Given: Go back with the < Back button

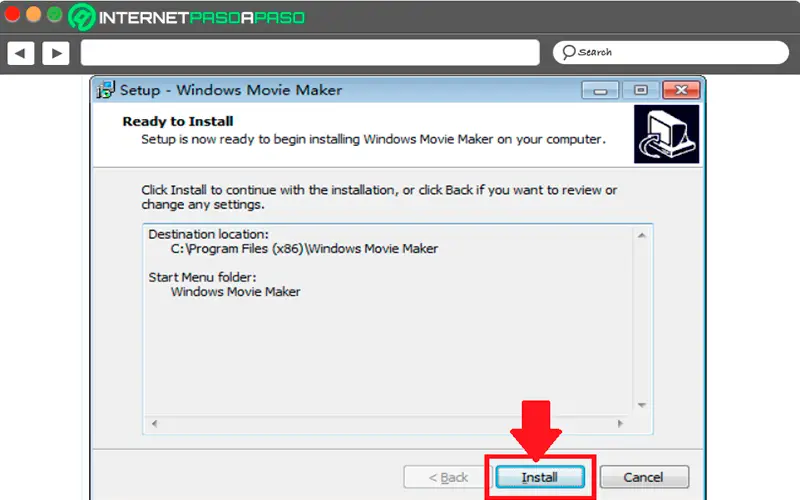Looking at the screenshot, I should coord(447,477).
